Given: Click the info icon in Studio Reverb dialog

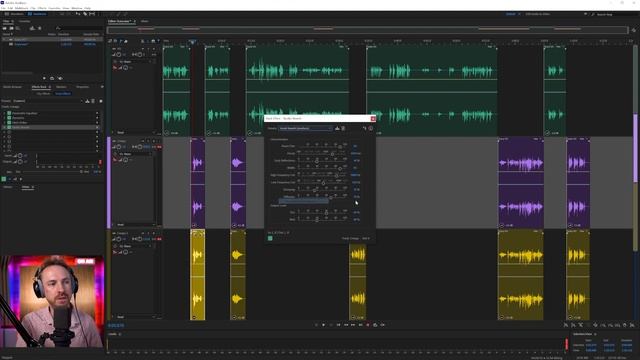Looking at the screenshot, I should coord(371,128).
